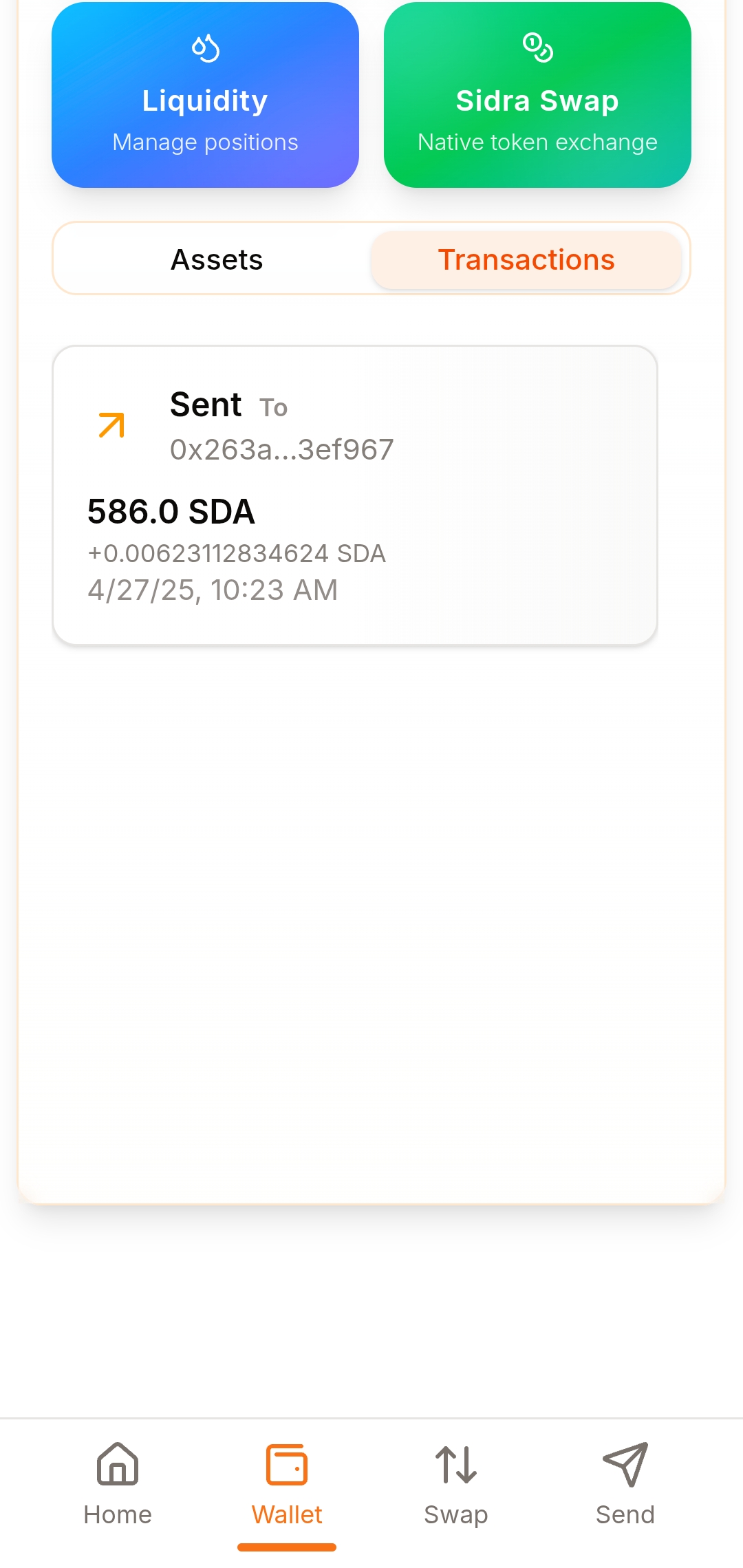Switch to the Assets tab
This screenshot has width=743, height=1568.
click(217, 260)
